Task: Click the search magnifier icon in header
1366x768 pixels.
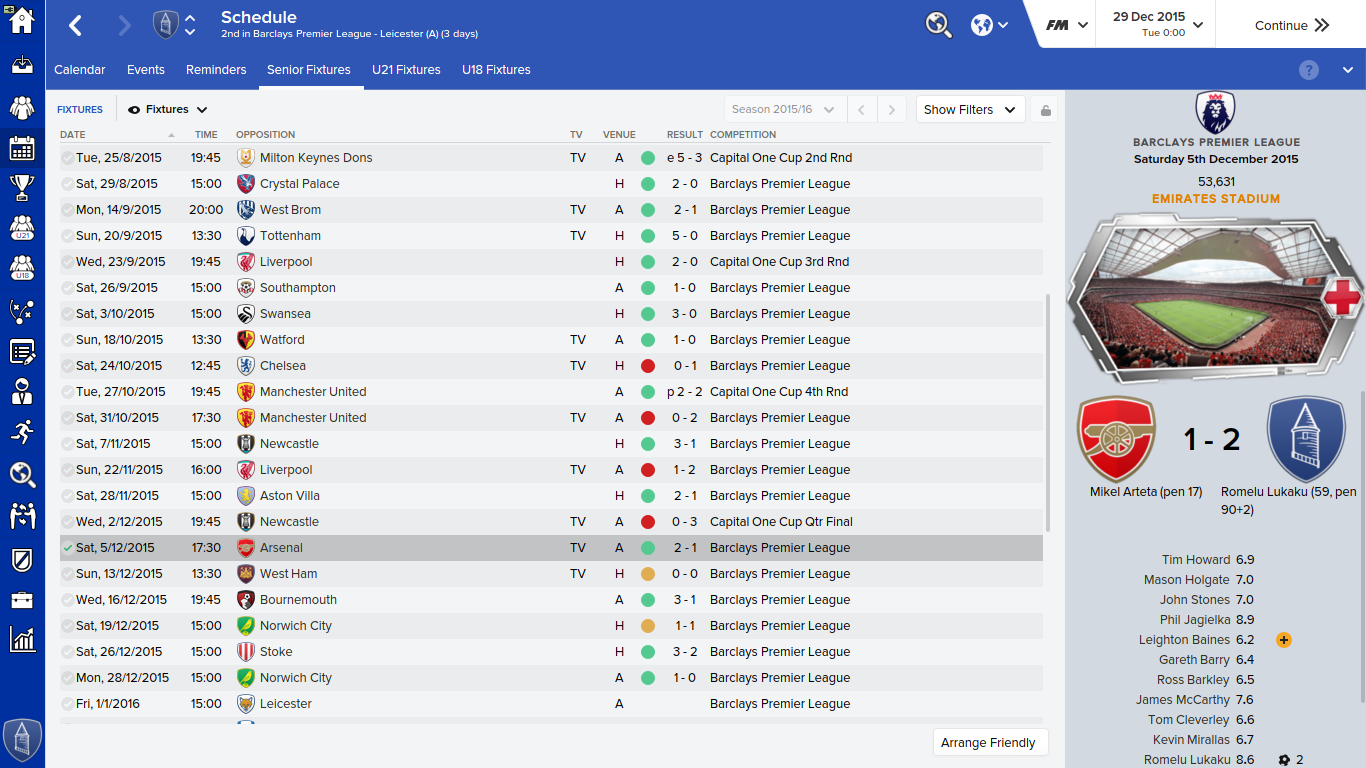Action: click(939, 25)
